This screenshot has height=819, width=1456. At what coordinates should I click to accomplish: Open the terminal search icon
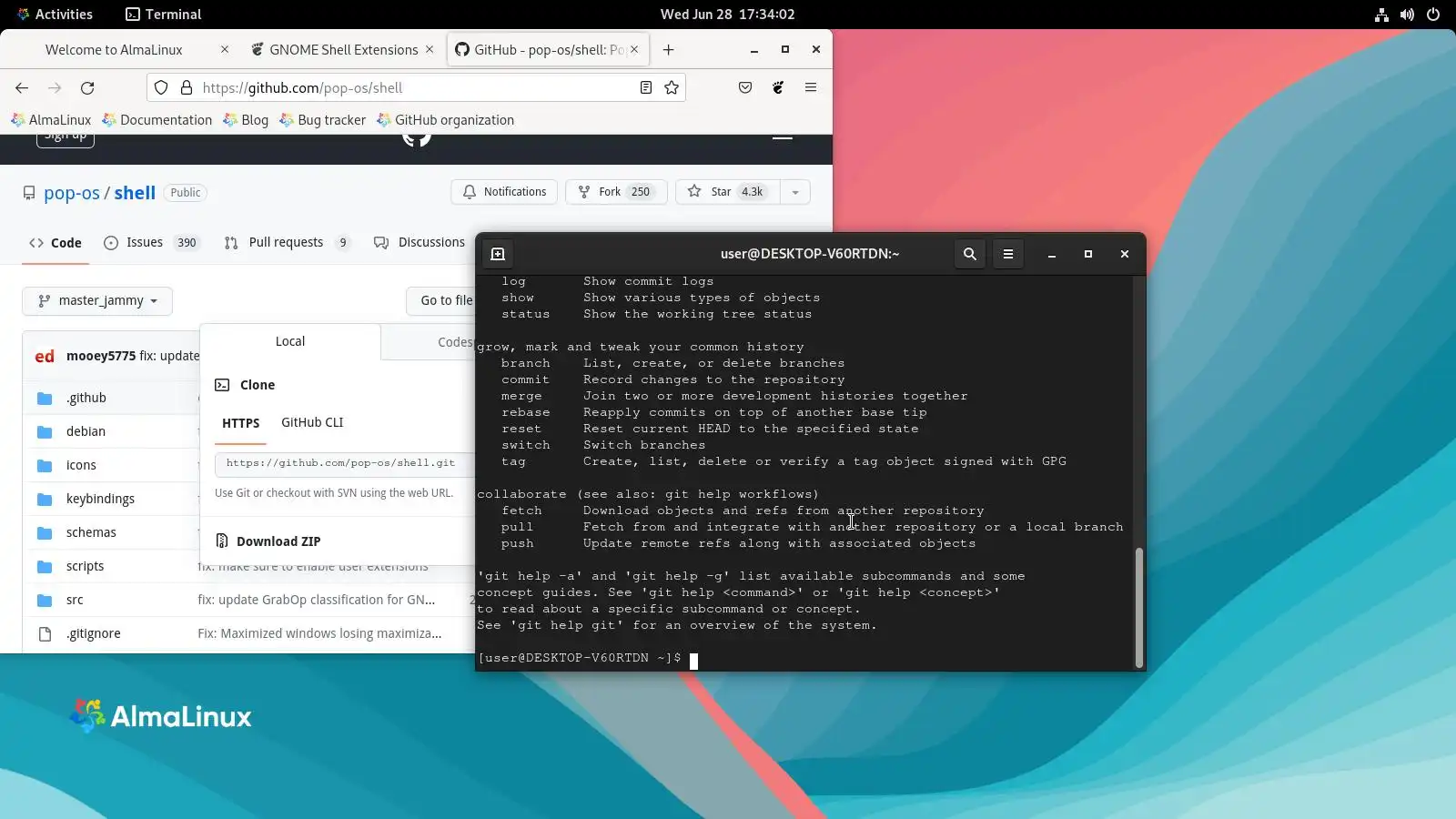[970, 255]
